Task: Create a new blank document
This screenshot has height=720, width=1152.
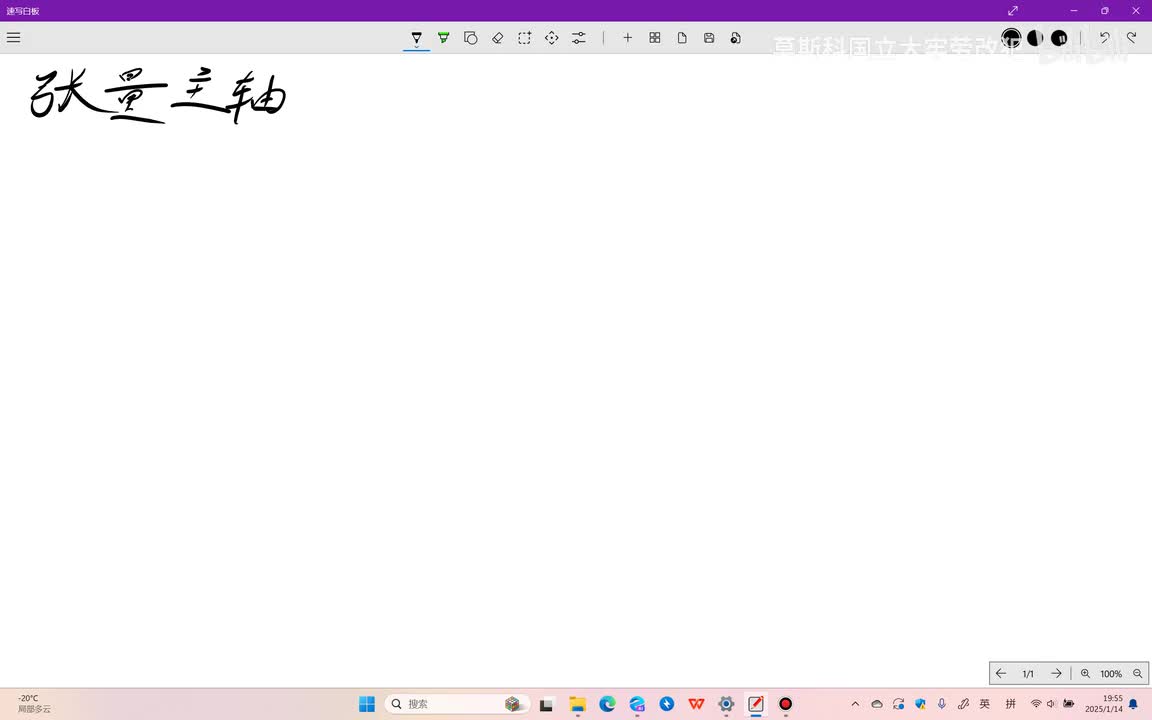Action: click(x=682, y=37)
